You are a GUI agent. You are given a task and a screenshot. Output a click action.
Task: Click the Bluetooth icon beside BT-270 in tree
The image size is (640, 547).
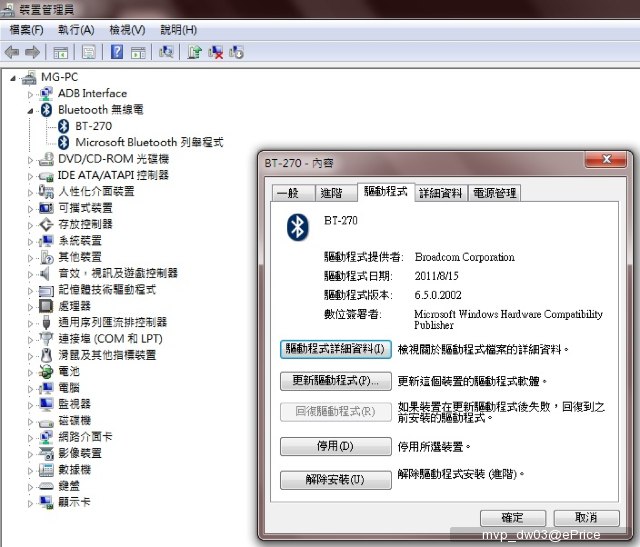pos(63,126)
